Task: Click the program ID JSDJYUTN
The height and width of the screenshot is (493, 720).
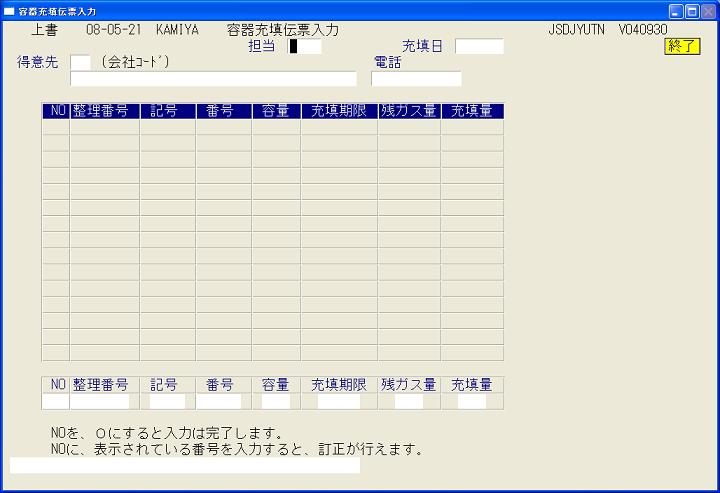Action: [576, 30]
